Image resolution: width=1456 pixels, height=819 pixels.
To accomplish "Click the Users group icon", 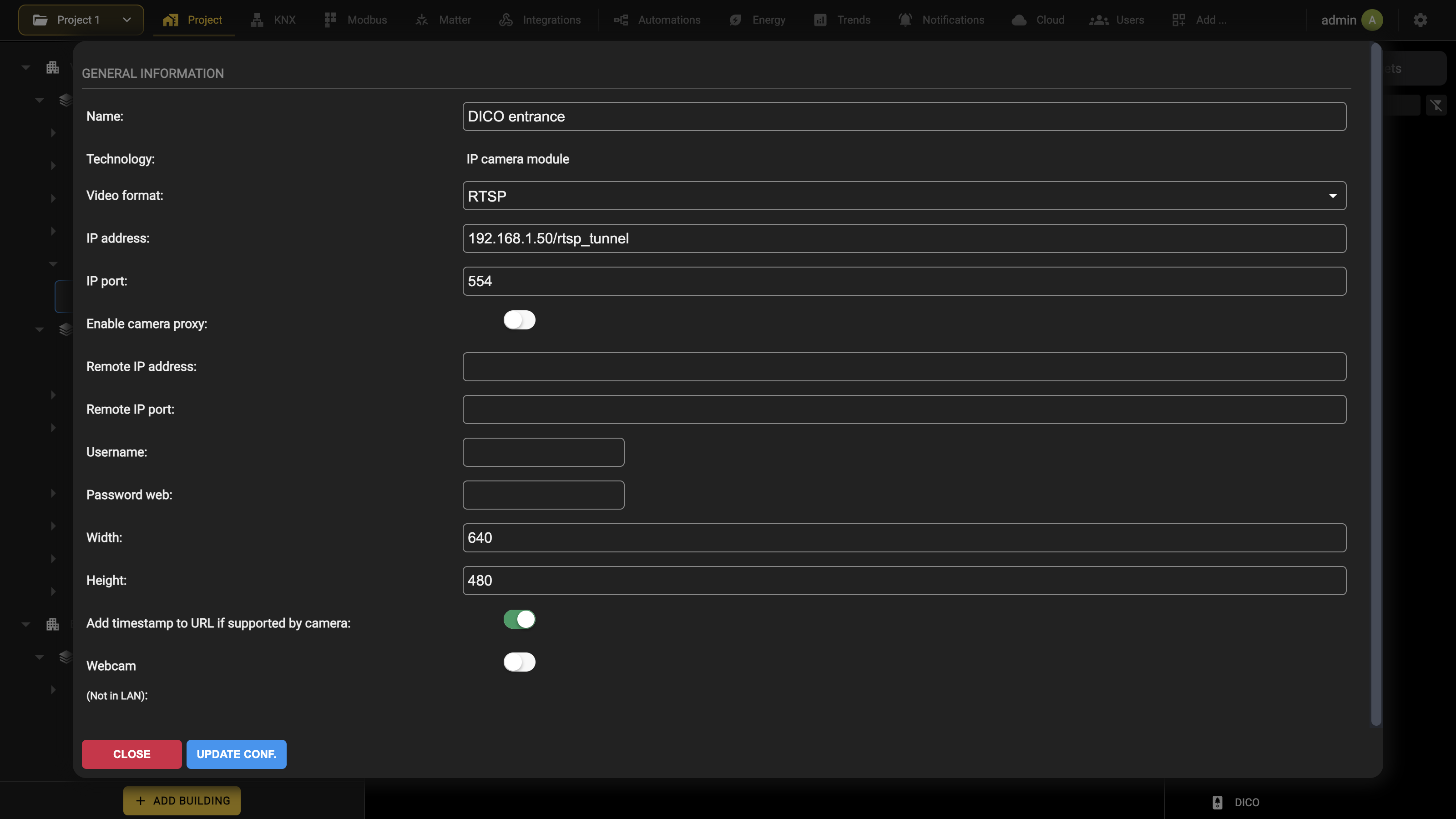I will pos(1099,20).
